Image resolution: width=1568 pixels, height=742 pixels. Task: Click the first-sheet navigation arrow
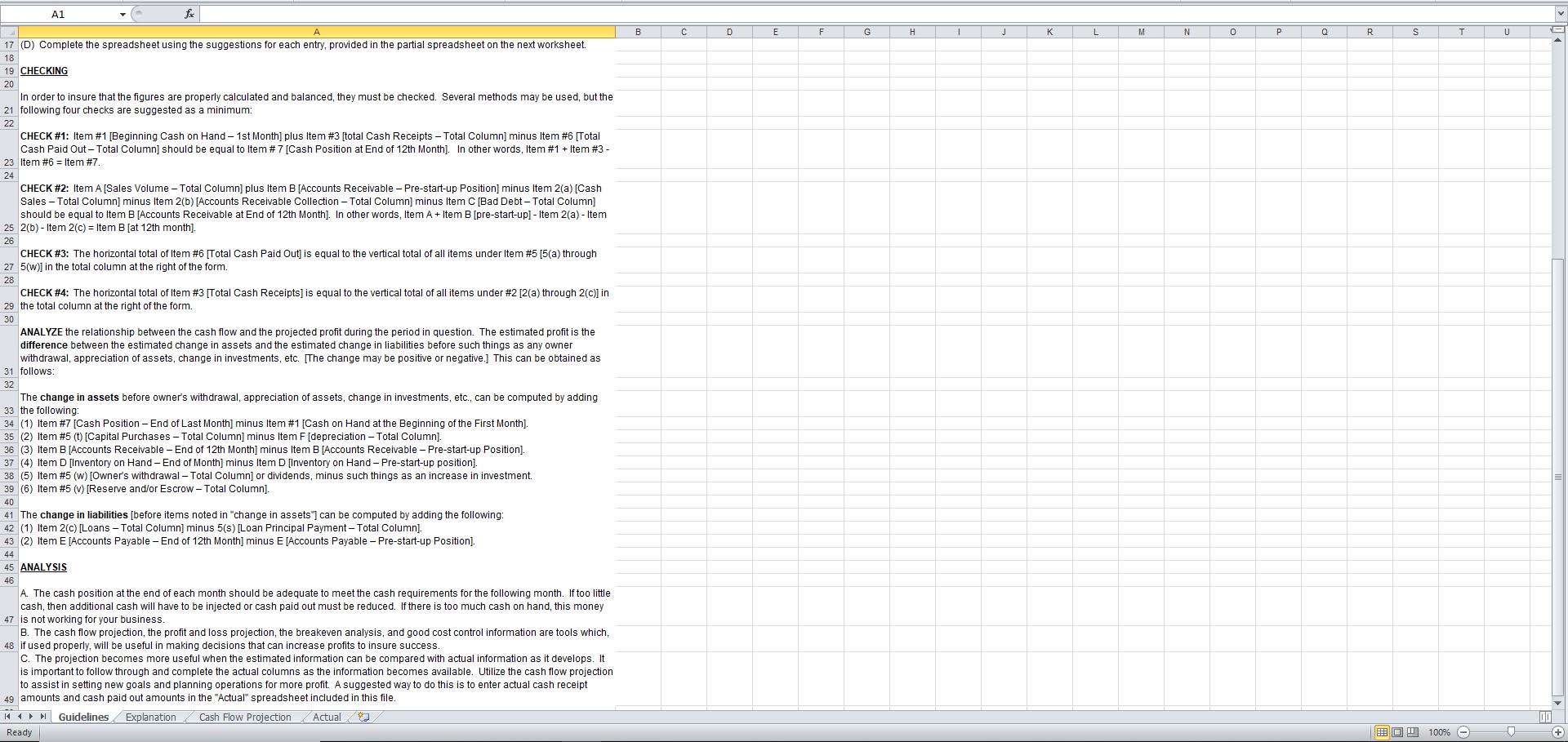(x=7, y=717)
